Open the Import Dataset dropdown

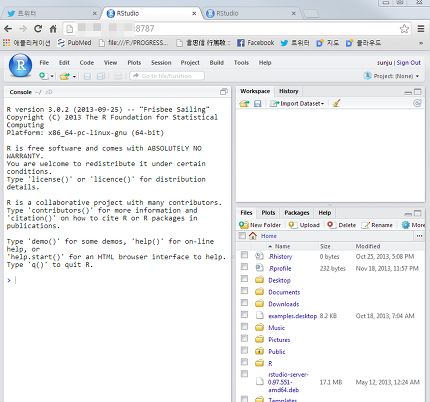coord(297,103)
